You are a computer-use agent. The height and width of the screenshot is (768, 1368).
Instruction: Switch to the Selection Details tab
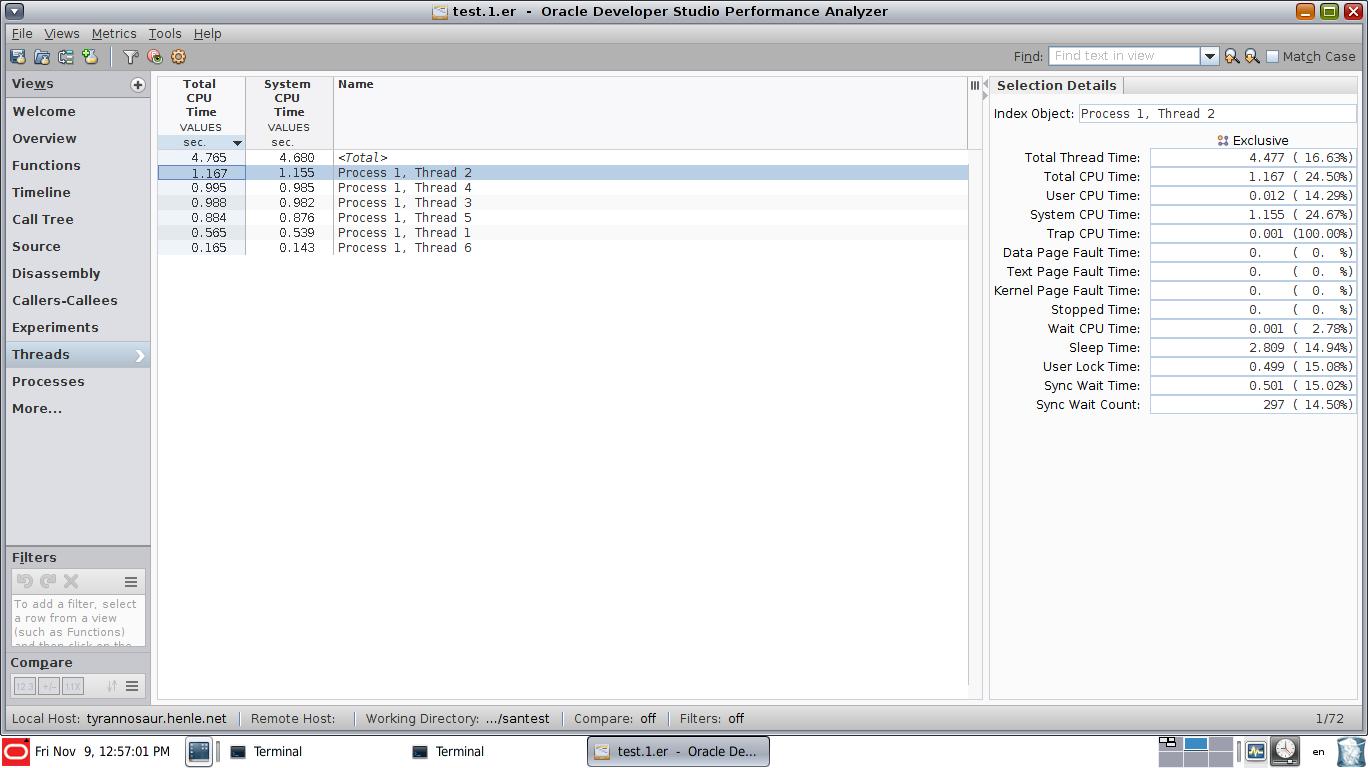[1056, 86]
